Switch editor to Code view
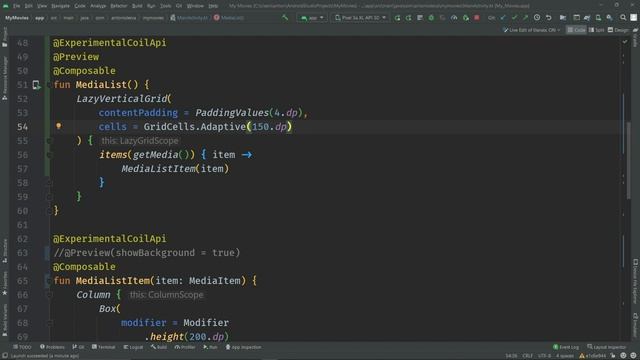Viewport: 640px width, 360px height. pos(576,30)
